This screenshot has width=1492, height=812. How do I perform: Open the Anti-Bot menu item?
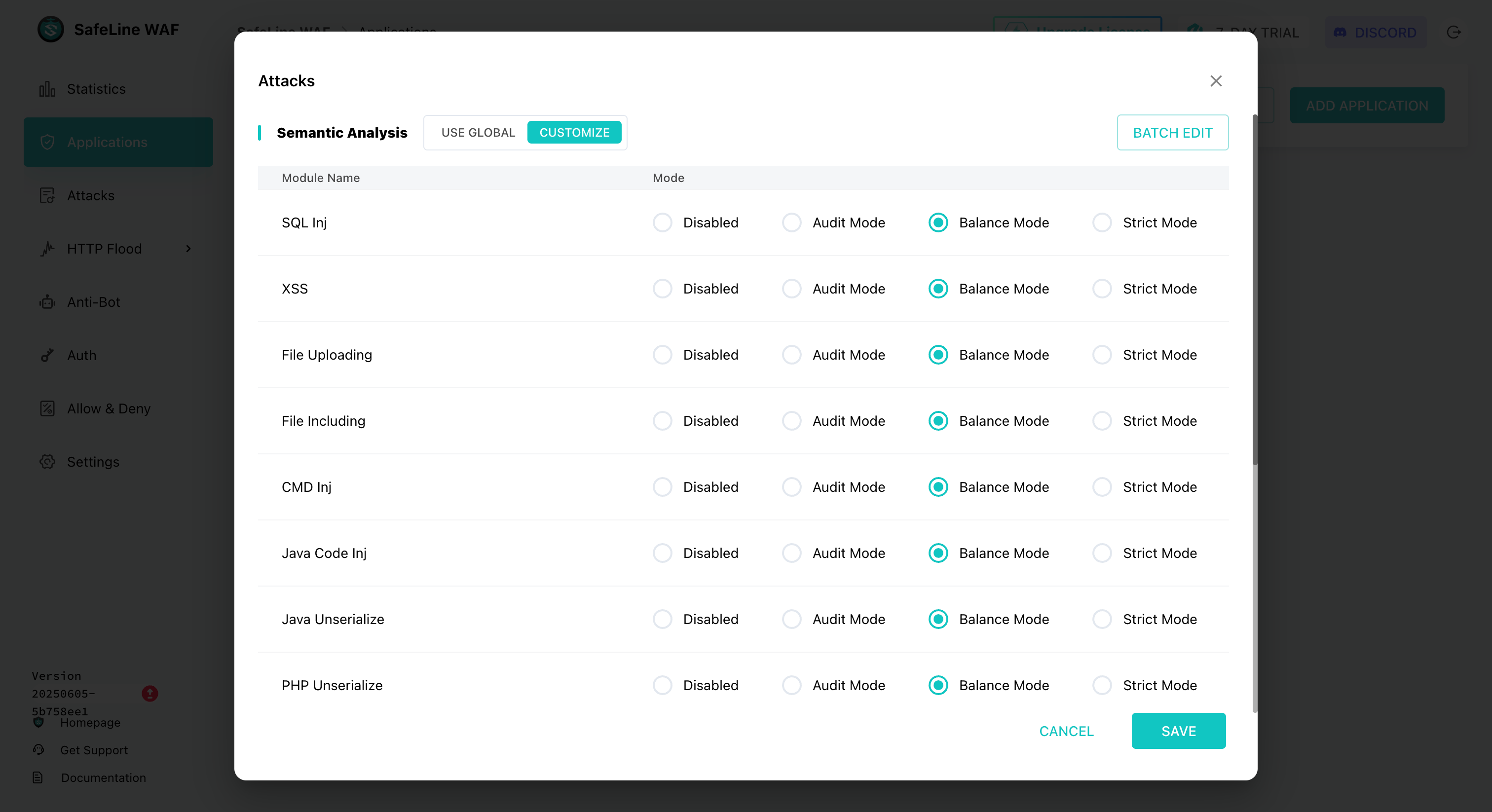118,302
